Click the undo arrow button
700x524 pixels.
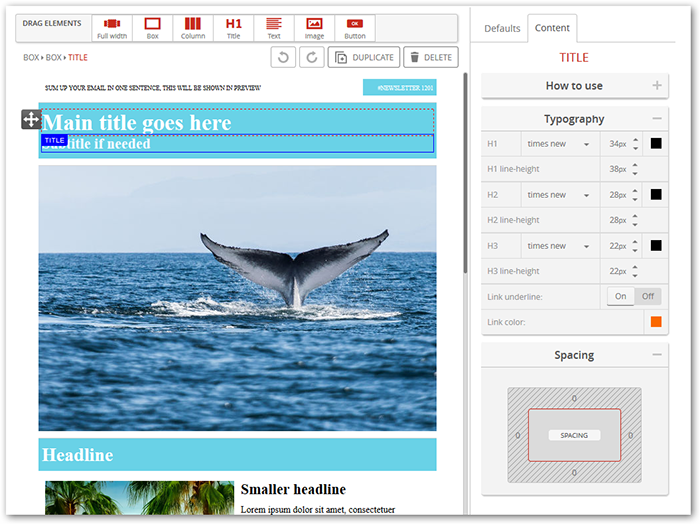tap(283, 58)
